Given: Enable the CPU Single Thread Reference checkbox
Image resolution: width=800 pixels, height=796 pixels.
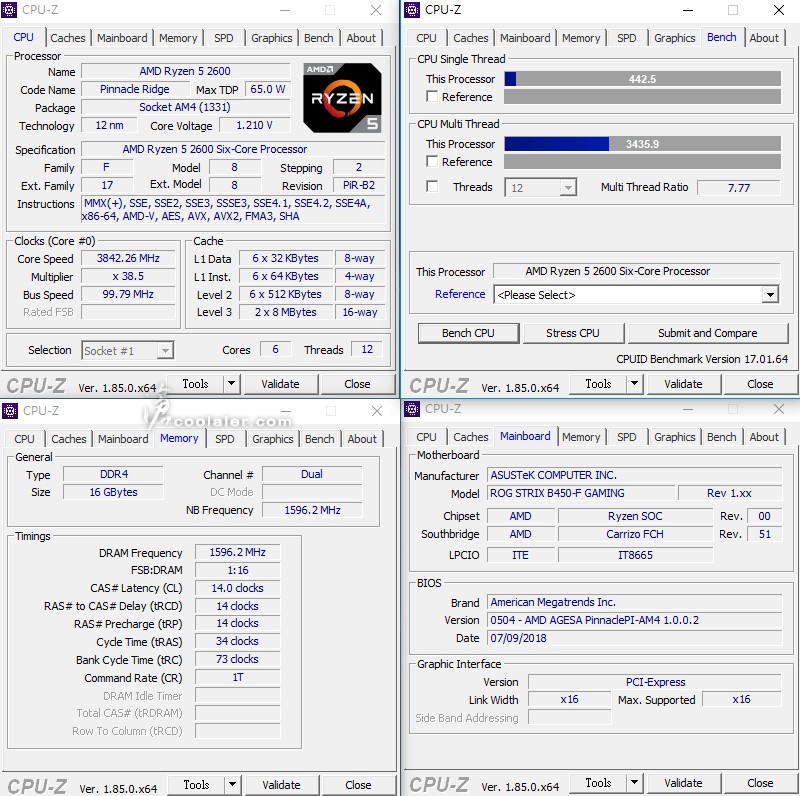Looking at the screenshot, I should (x=432, y=97).
